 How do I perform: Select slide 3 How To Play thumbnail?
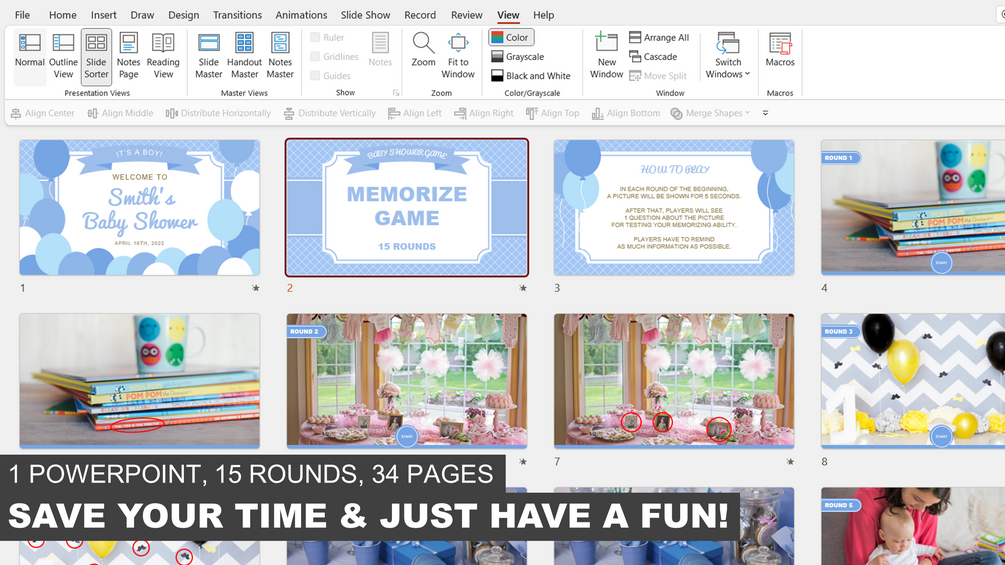point(674,208)
